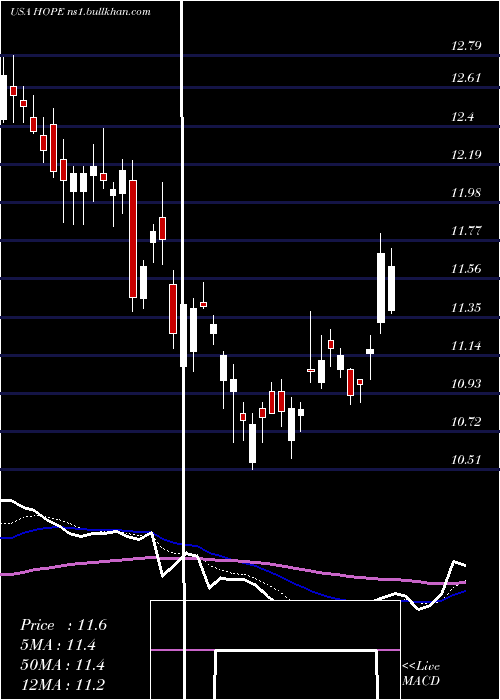Click the 11.77 price axis label
Screen dimensions: 500x700
pos(467,231)
